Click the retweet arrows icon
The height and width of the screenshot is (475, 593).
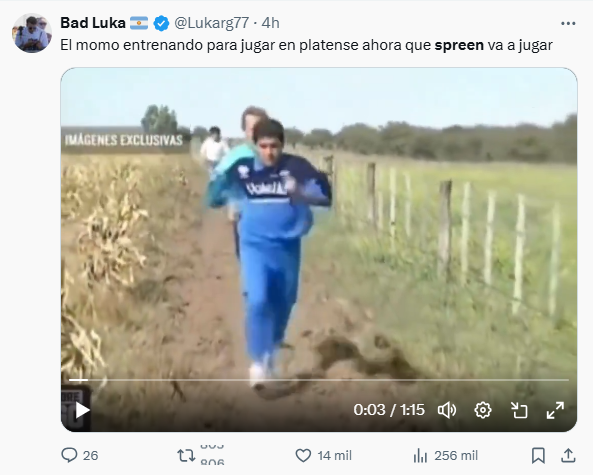click(x=186, y=455)
